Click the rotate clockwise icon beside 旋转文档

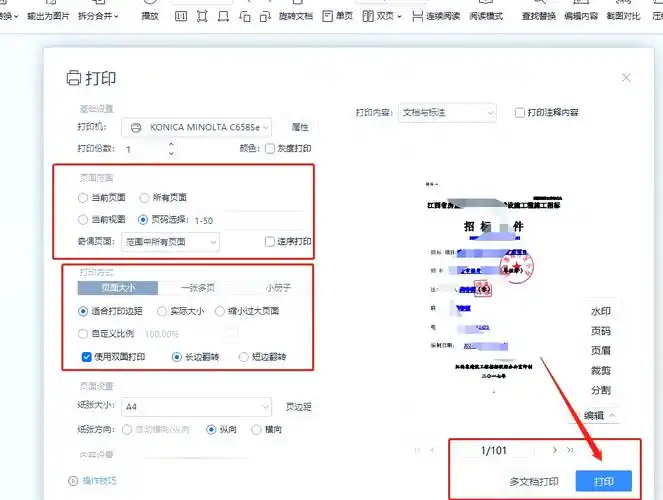point(265,16)
